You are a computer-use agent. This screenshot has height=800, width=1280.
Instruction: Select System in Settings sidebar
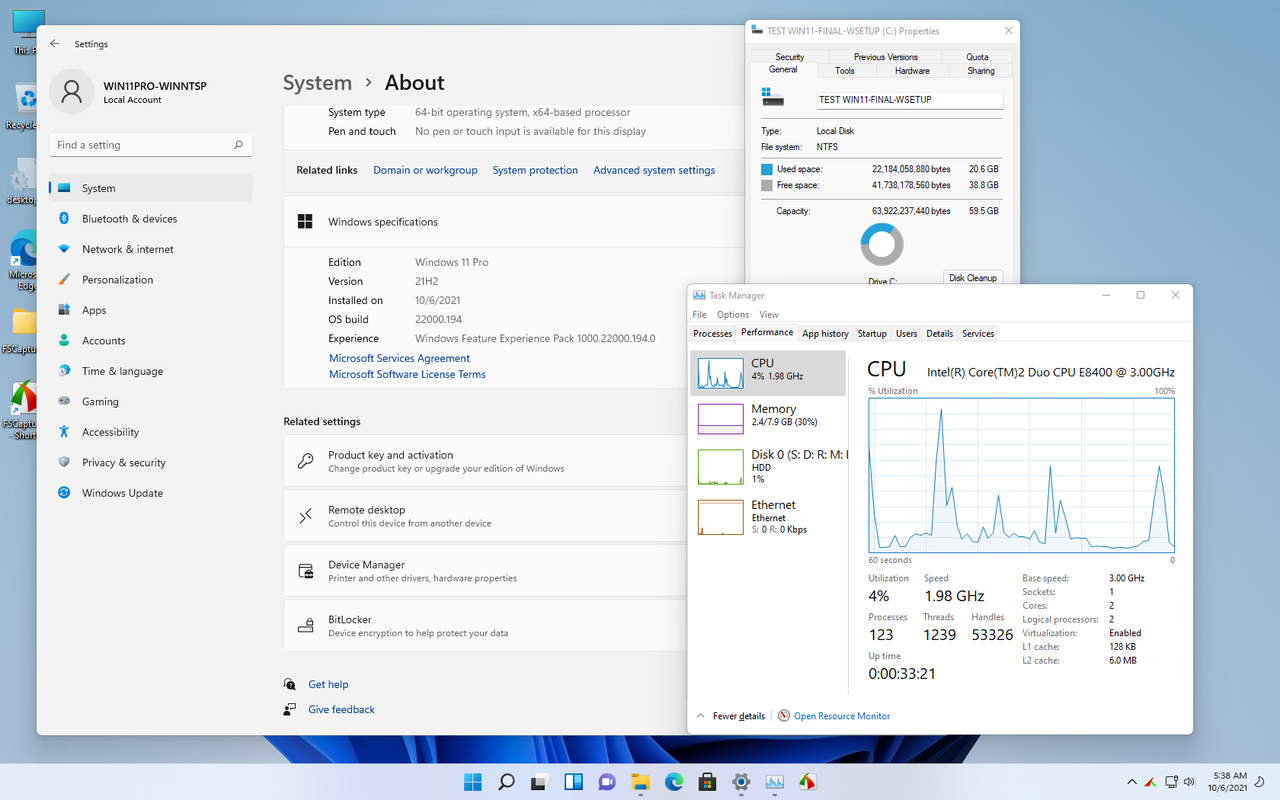coord(150,188)
